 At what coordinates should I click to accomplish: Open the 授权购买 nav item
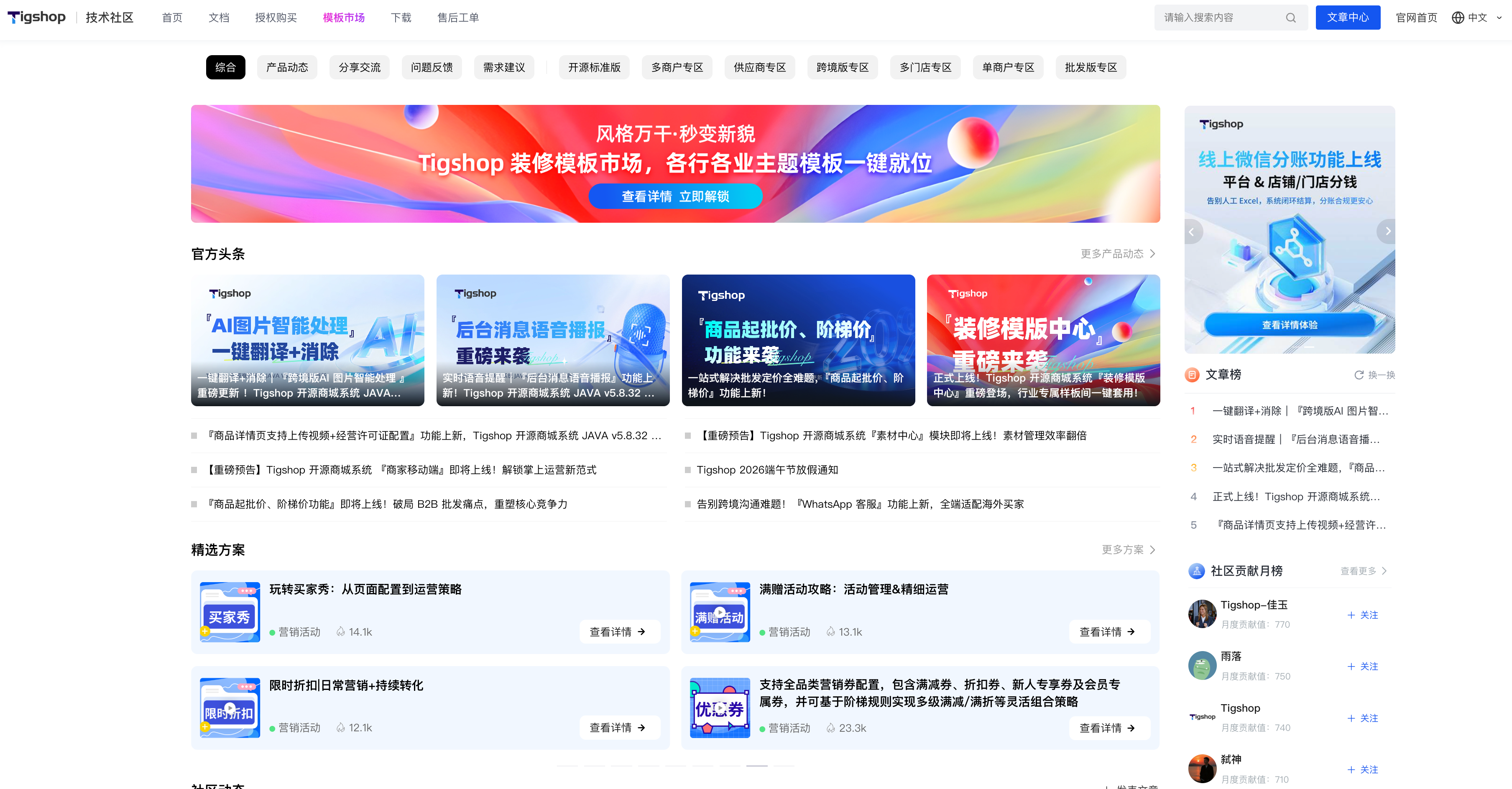click(x=276, y=18)
